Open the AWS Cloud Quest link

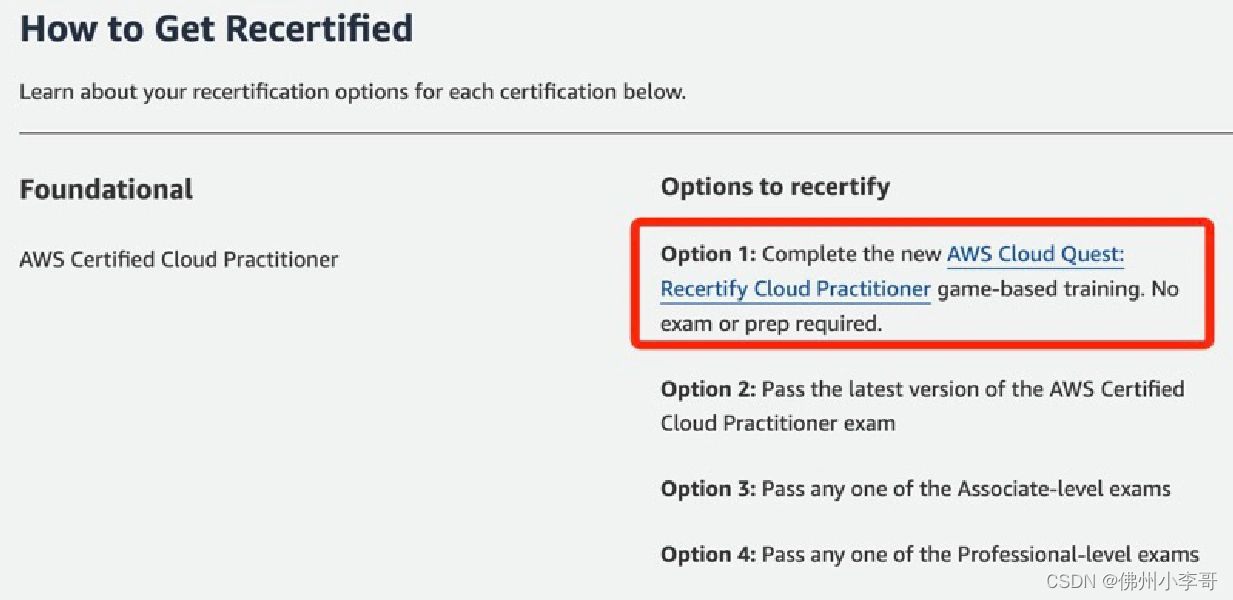pos(1036,255)
